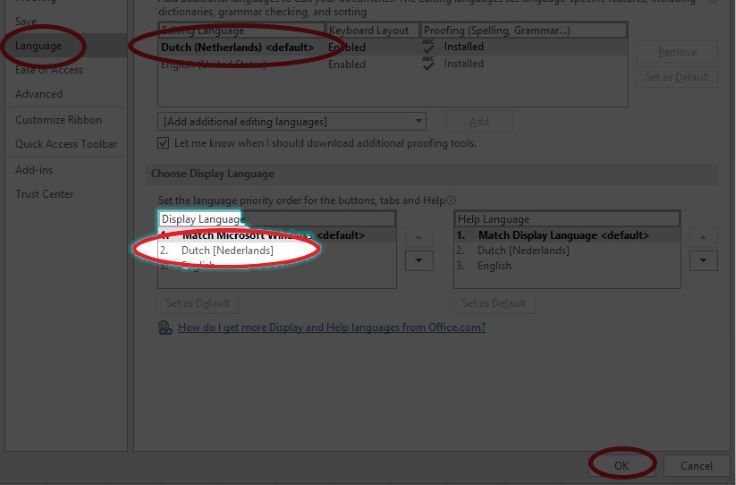This screenshot has height=485, width=736.
Task: Open link for more Display and Help languages
Action: [x=331, y=328]
